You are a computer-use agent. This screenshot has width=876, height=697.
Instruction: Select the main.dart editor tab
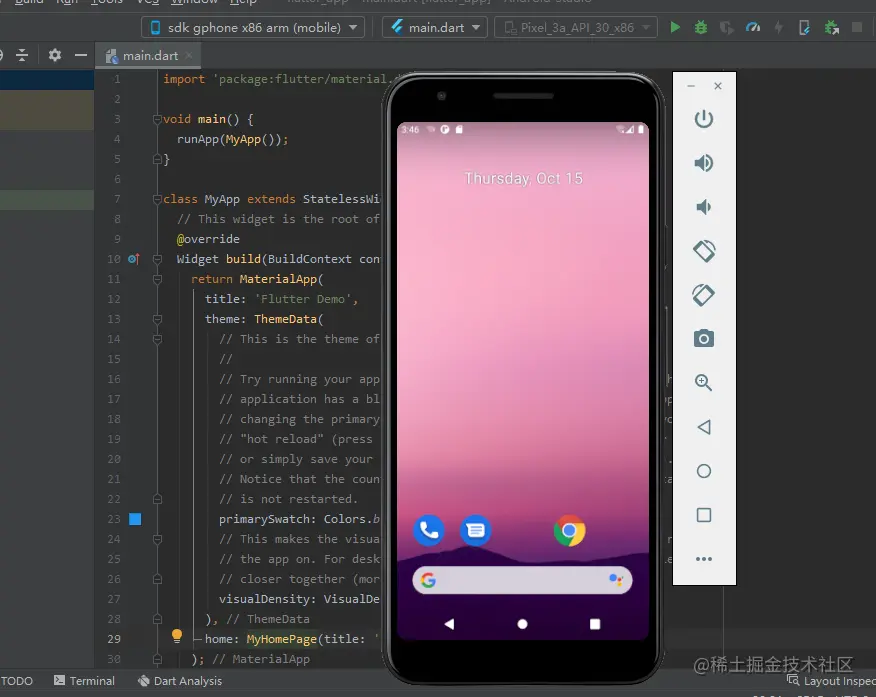click(x=150, y=56)
